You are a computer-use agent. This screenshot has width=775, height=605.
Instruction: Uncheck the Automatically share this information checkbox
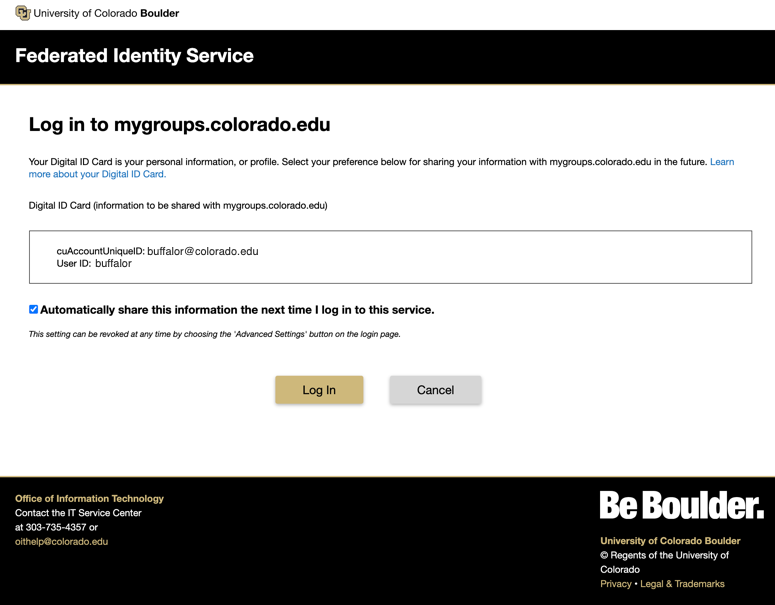[33, 309]
